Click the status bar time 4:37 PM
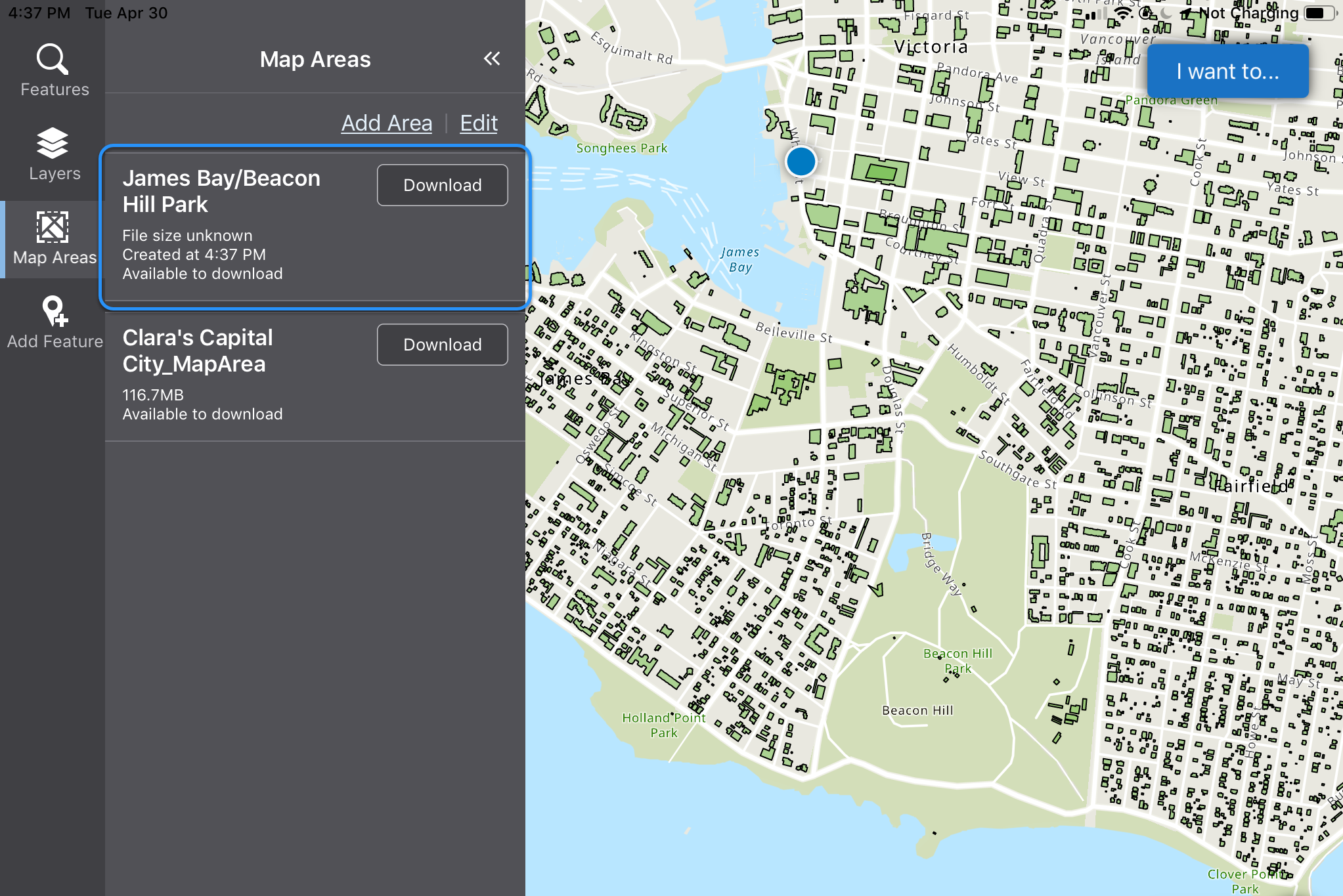Viewport: 1343px width, 896px height. [x=39, y=12]
